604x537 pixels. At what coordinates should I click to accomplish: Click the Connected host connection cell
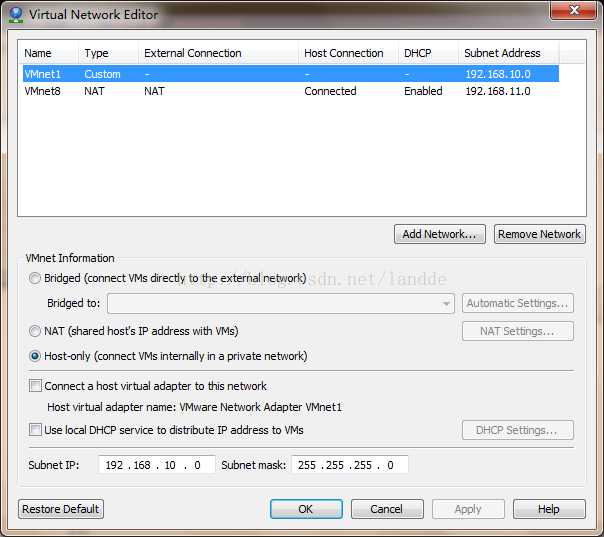[330, 91]
